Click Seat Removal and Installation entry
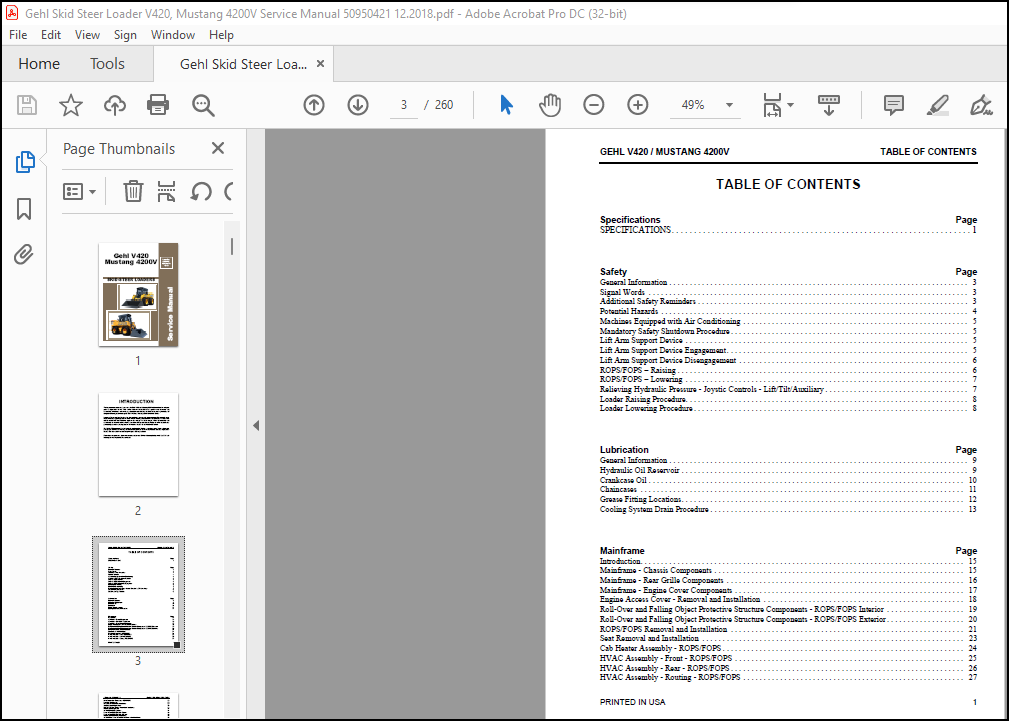Image resolution: width=1009 pixels, height=721 pixels. pos(788,638)
